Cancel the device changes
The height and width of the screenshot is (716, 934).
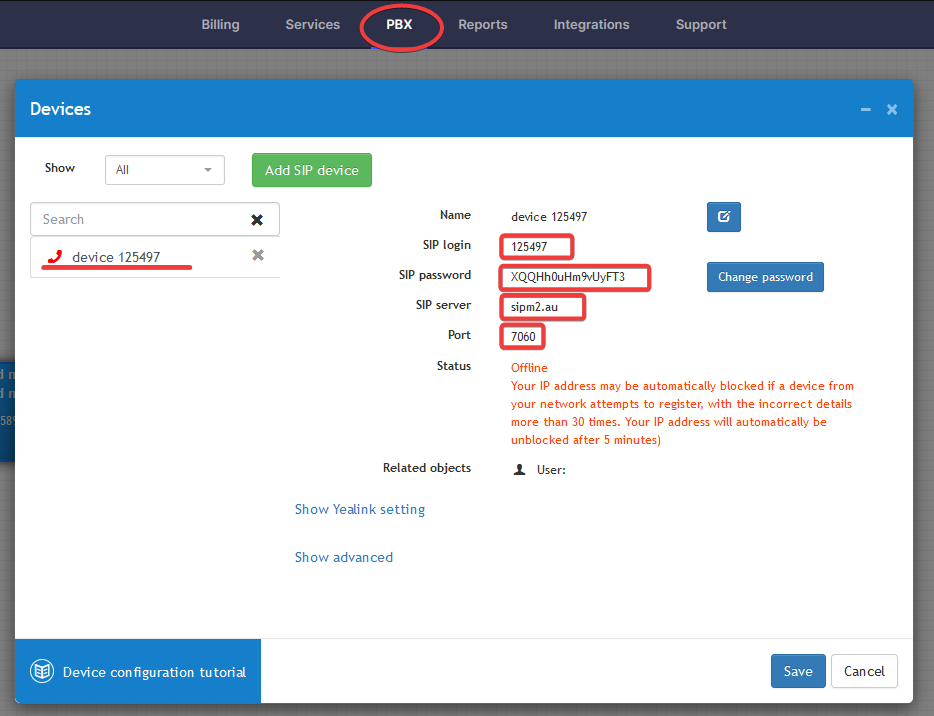pyautogui.click(x=864, y=671)
